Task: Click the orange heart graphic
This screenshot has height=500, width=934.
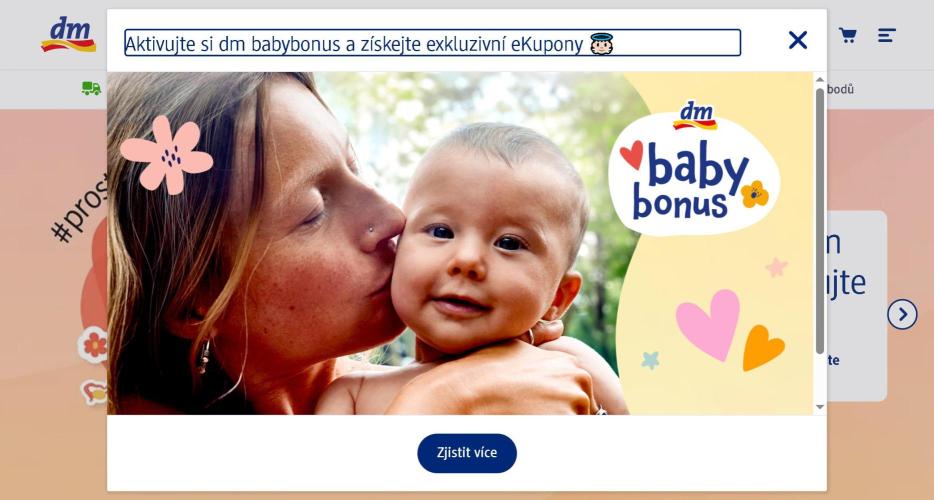Action: pyautogui.click(x=763, y=348)
